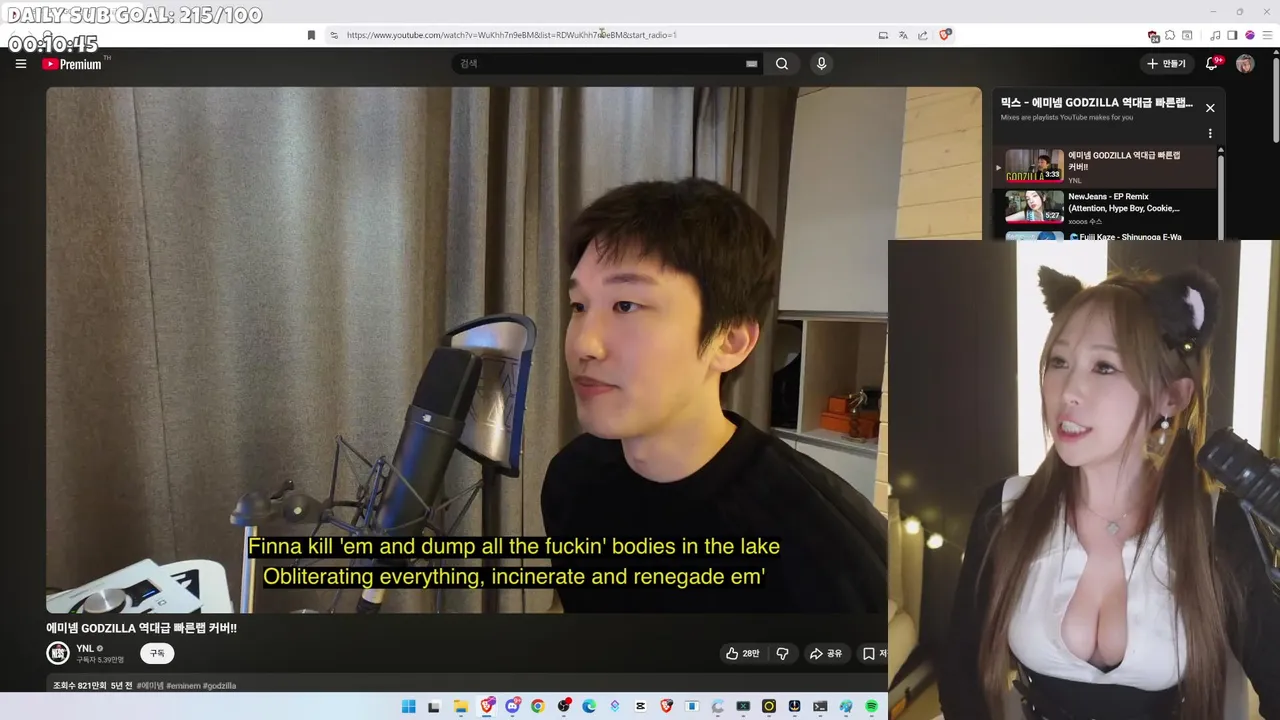The height and width of the screenshot is (720, 1280).
Task: Click the browser address bar URL
Action: (511, 35)
